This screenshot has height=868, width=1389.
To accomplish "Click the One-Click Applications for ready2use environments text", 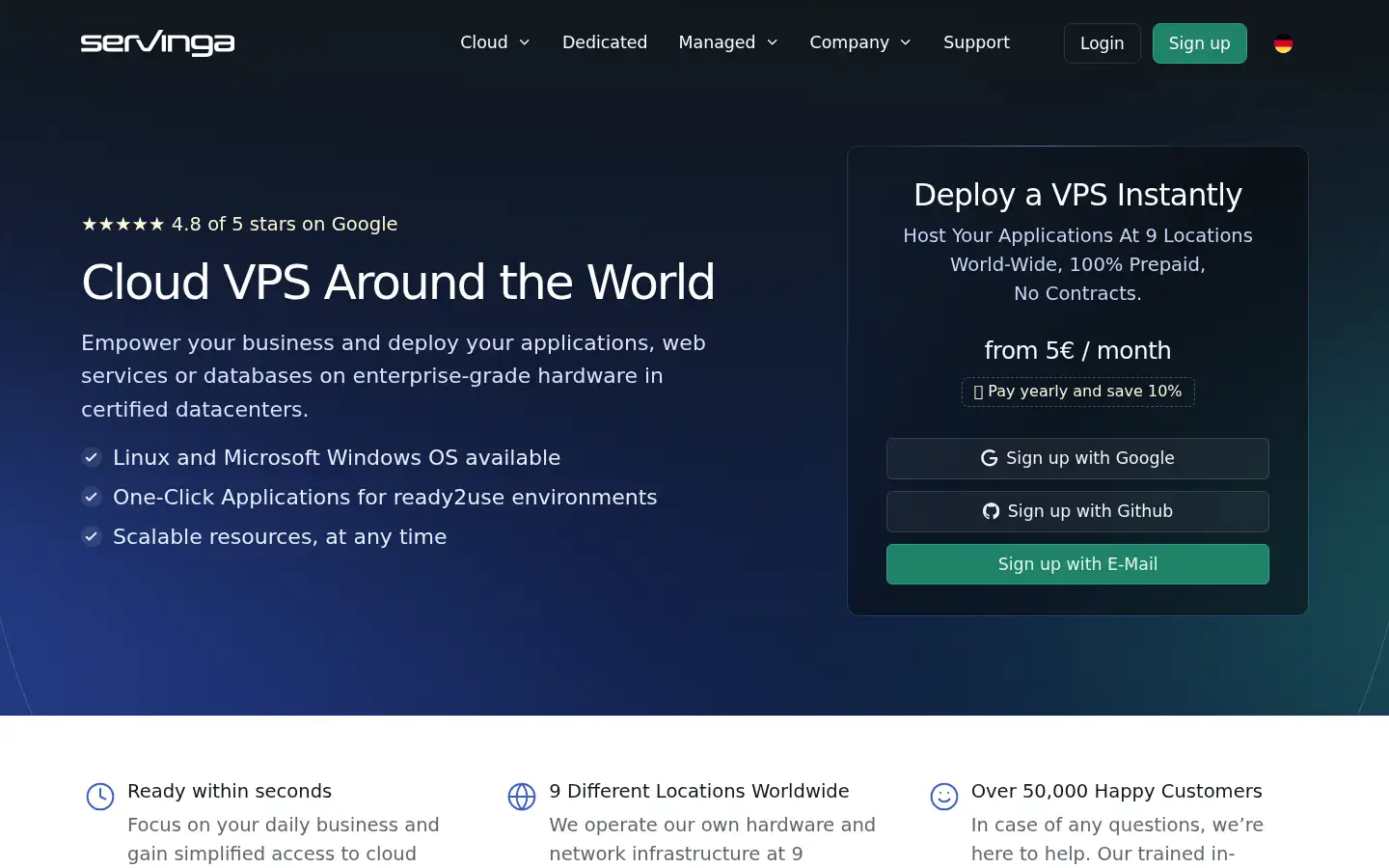I will coord(385,497).
